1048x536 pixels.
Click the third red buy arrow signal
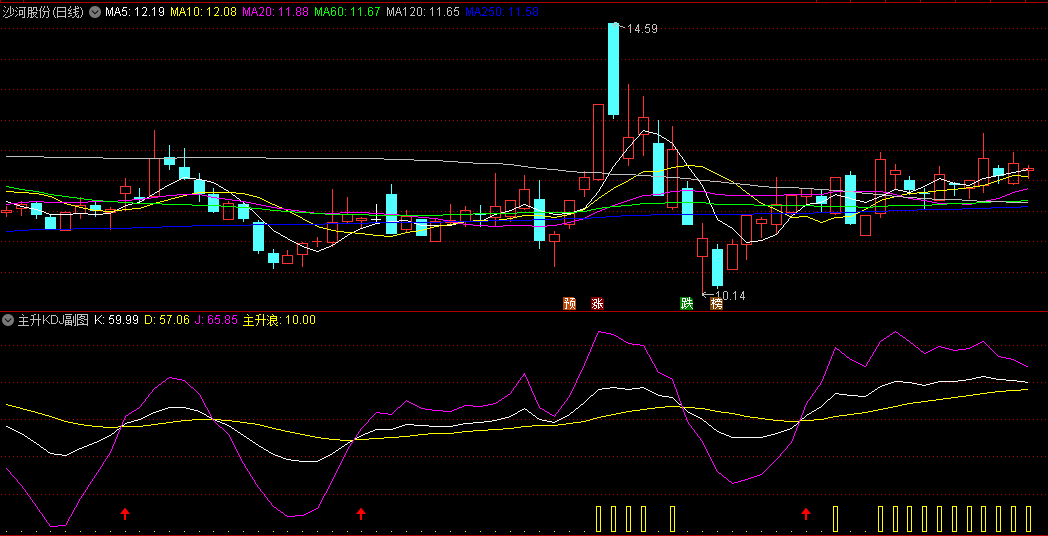(806, 514)
